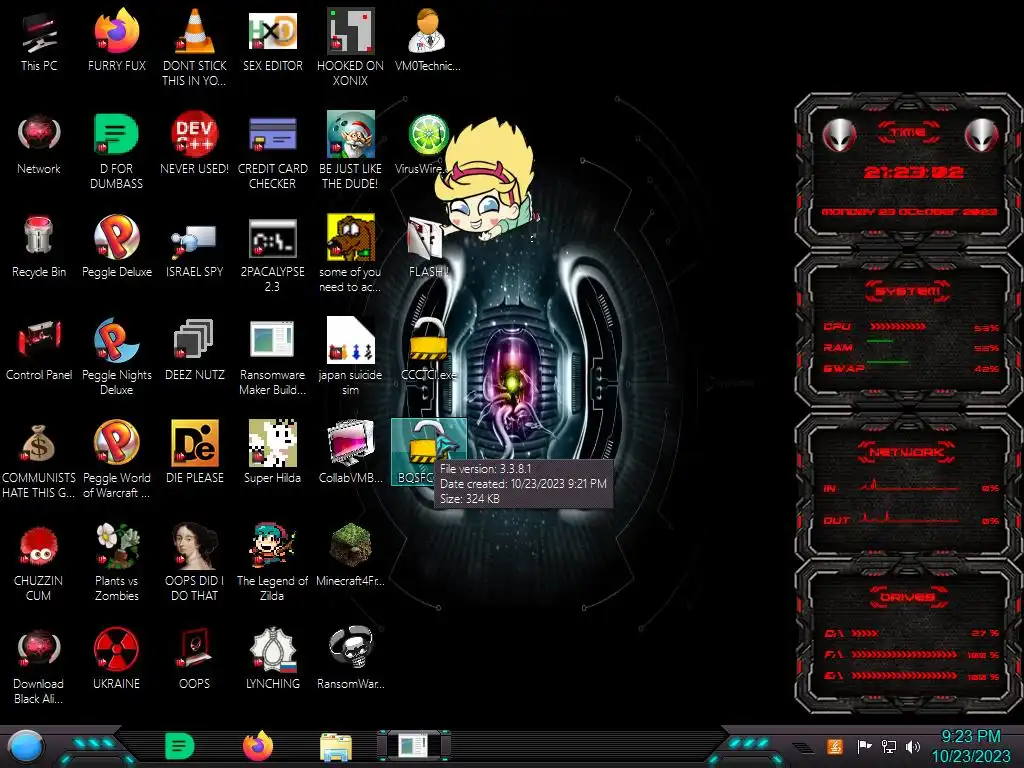
Task: Open the volume speaker tray icon
Action: pos(913,746)
